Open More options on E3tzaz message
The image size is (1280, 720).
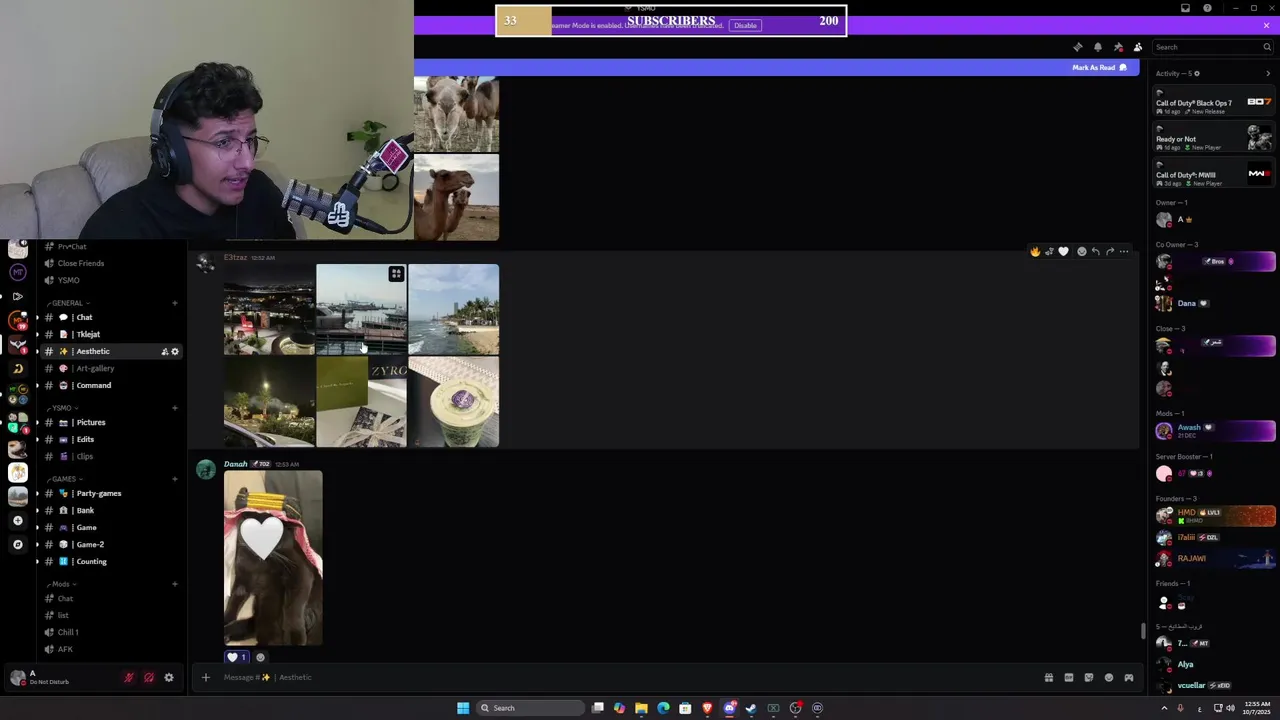click(1124, 252)
